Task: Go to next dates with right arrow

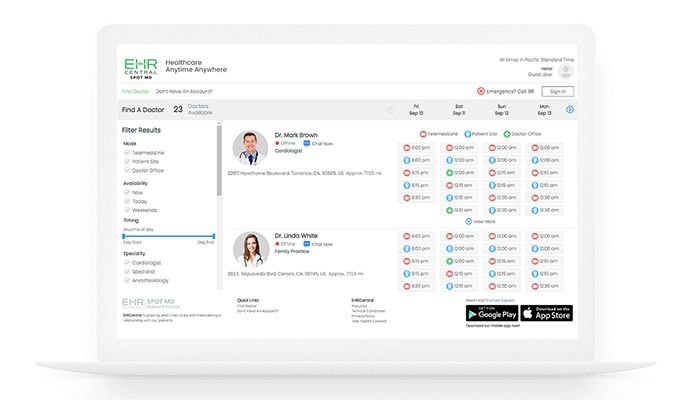Action: coord(570,109)
